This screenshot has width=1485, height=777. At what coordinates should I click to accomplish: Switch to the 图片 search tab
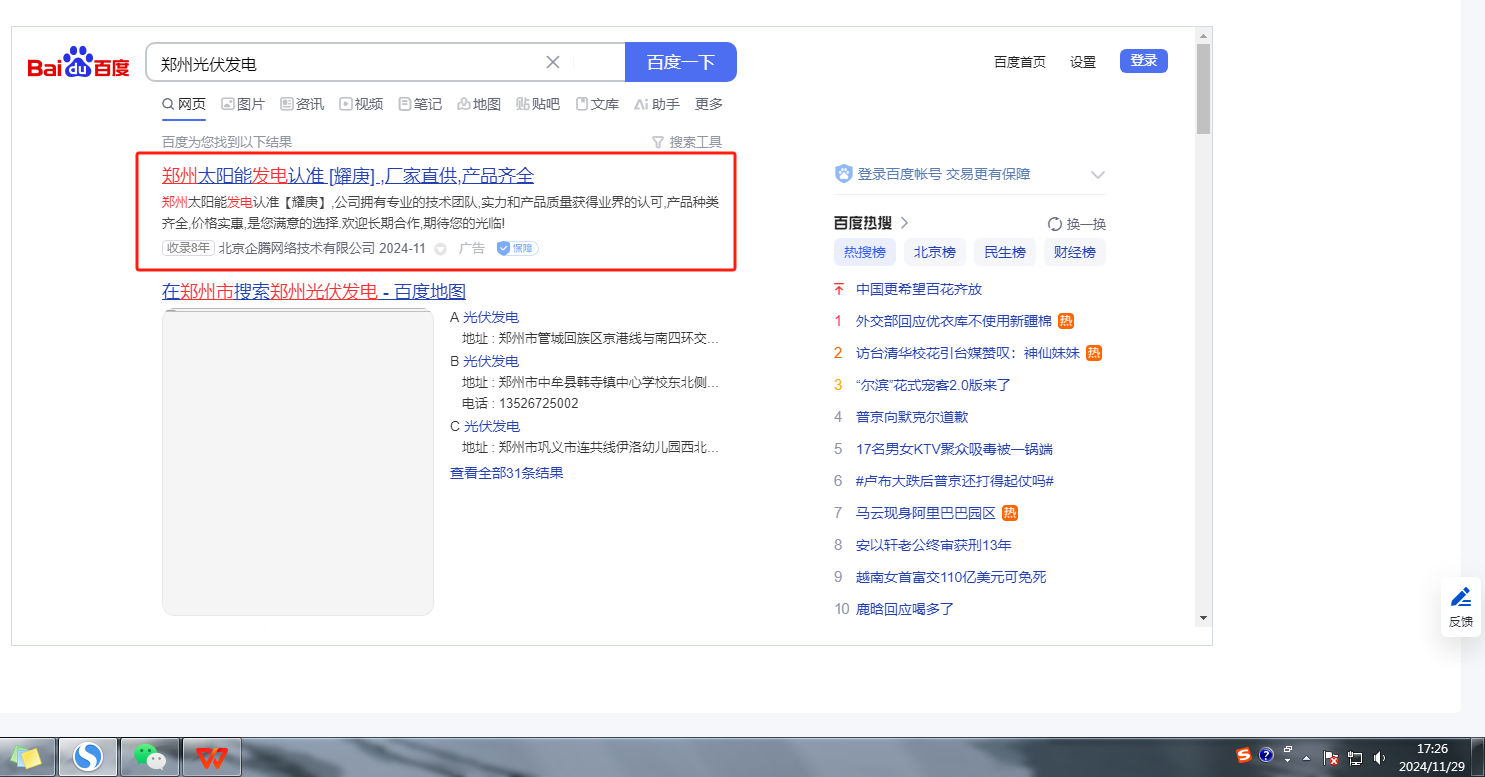pos(242,104)
